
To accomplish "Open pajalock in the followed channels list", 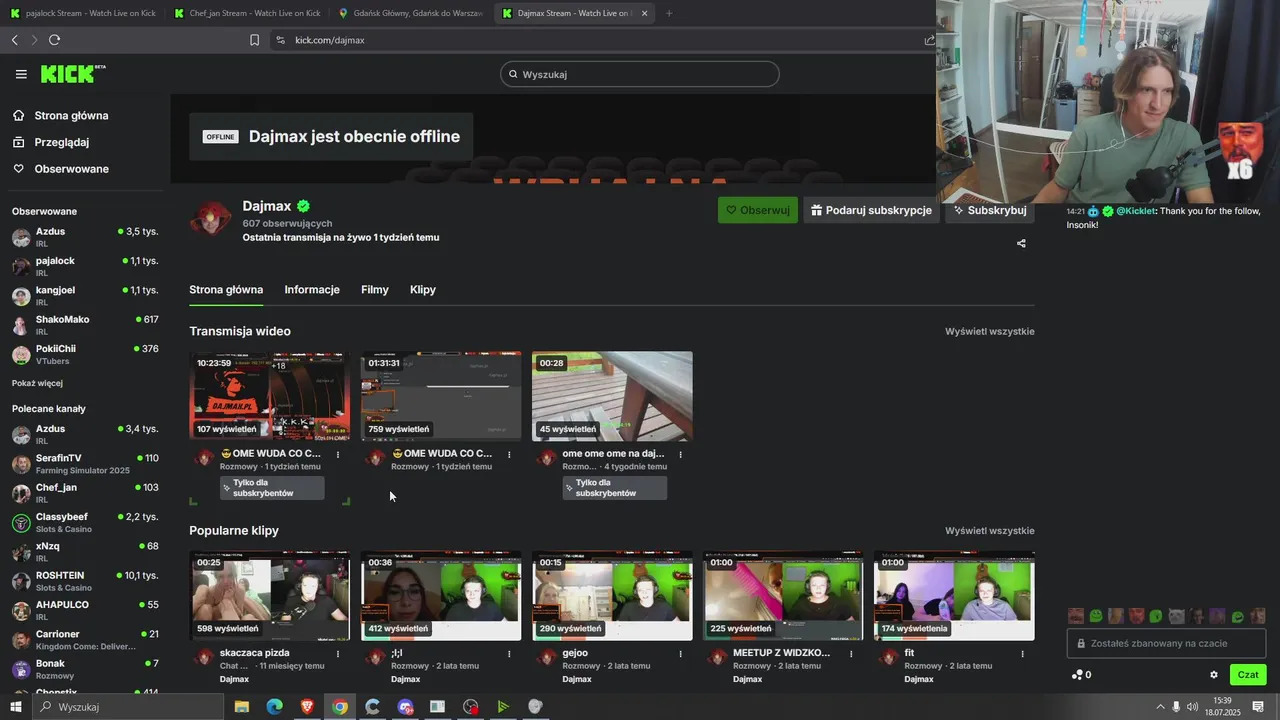I will tap(85, 266).
